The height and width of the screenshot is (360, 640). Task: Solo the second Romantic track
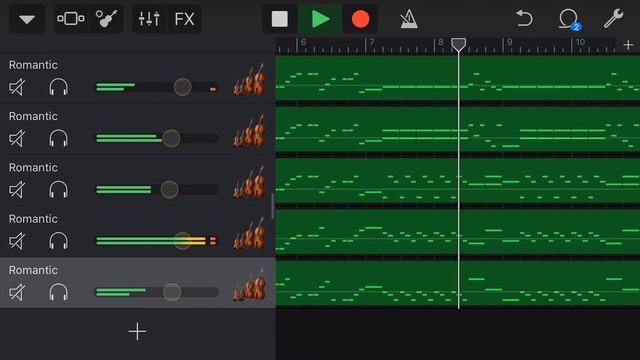(58, 138)
